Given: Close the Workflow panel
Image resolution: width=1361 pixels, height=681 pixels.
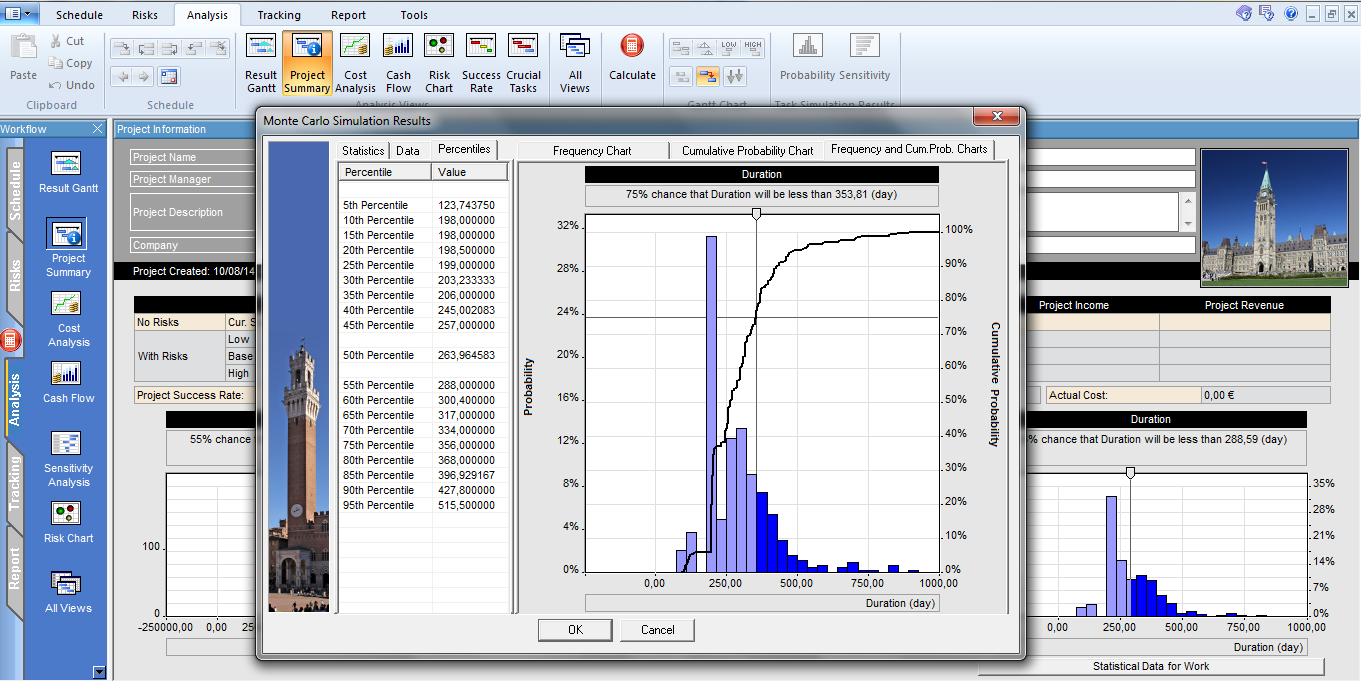Looking at the screenshot, I should pos(97,128).
